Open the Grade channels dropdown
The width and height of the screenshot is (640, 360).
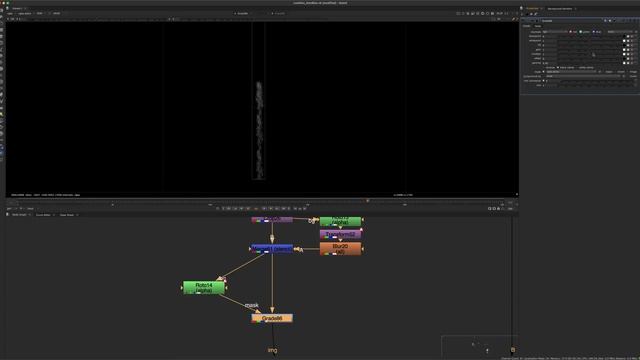pos(555,32)
